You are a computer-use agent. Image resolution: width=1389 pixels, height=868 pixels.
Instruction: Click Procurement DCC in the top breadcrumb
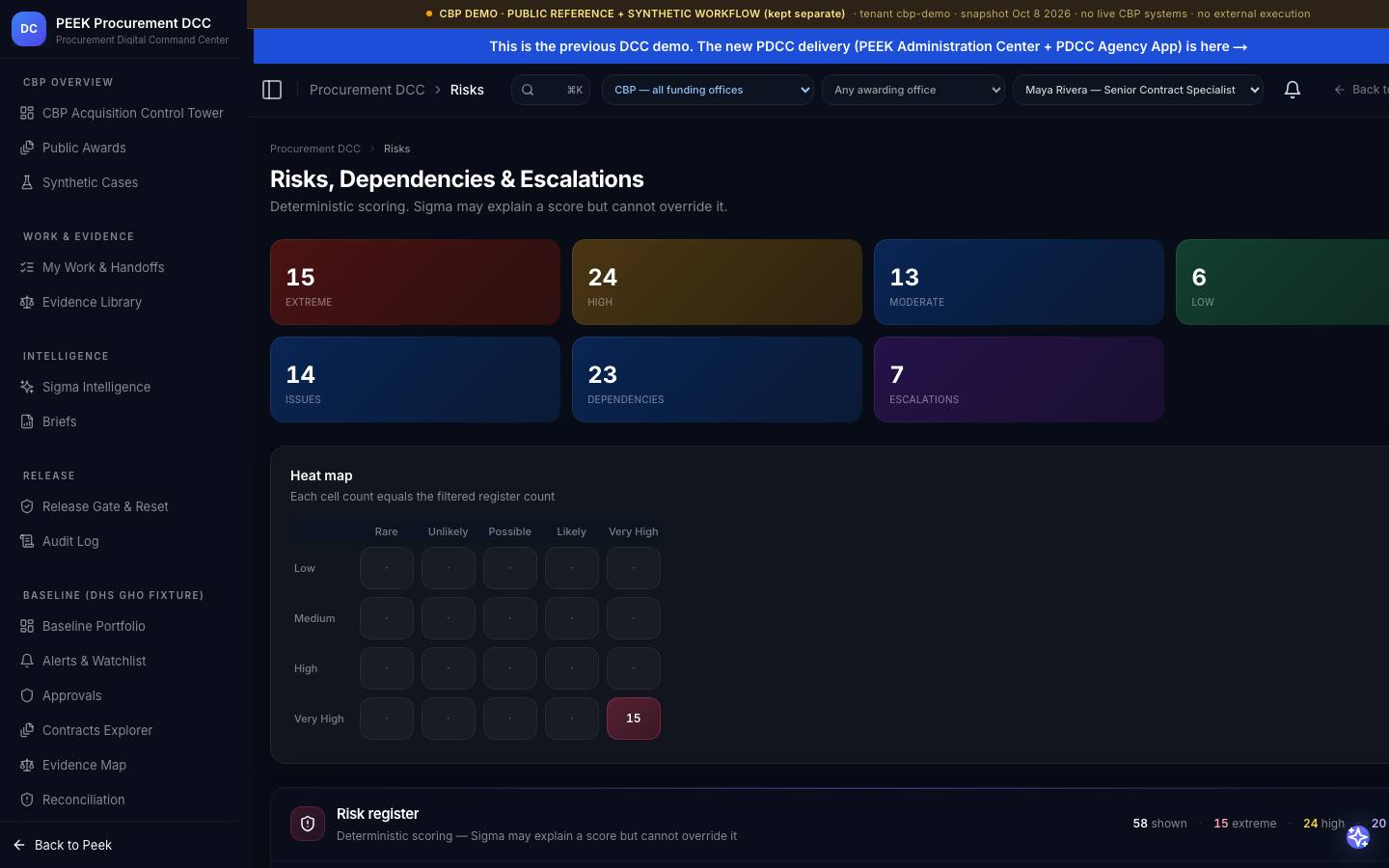point(368,90)
